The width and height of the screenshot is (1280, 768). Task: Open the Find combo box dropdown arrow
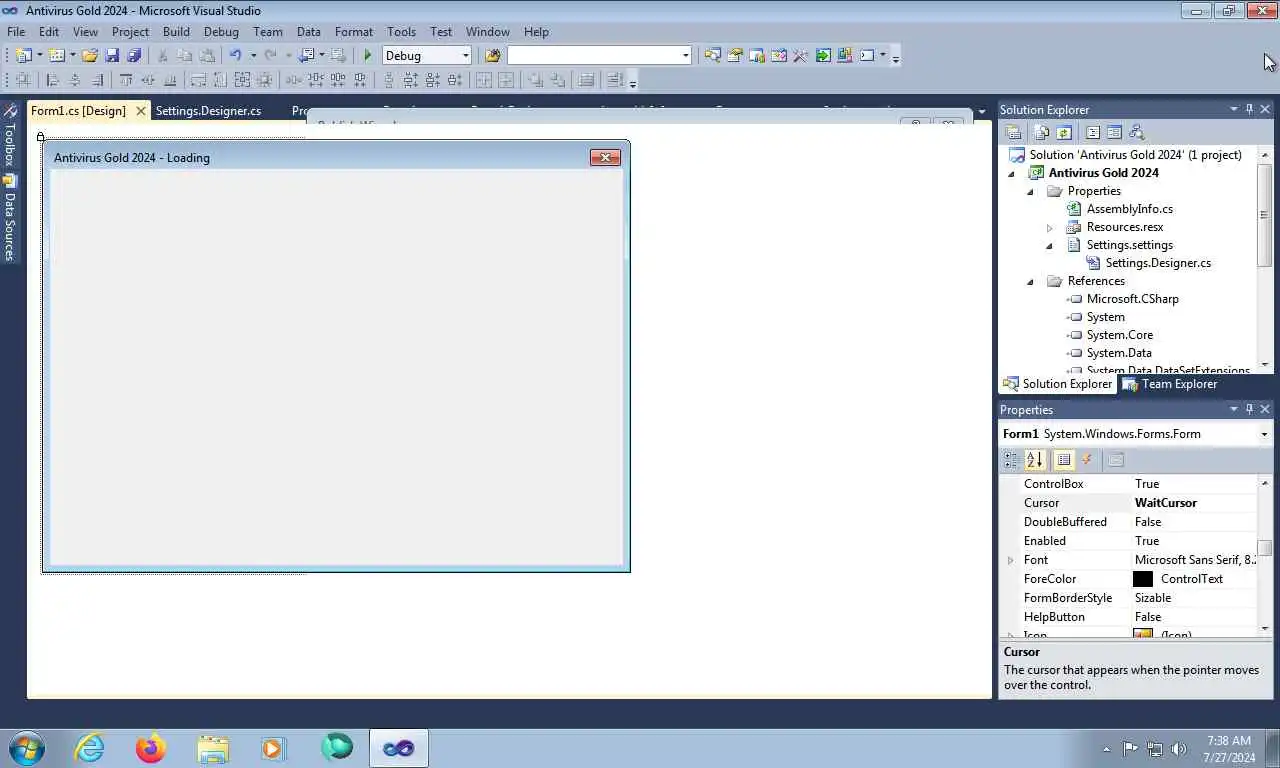tap(685, 56)
